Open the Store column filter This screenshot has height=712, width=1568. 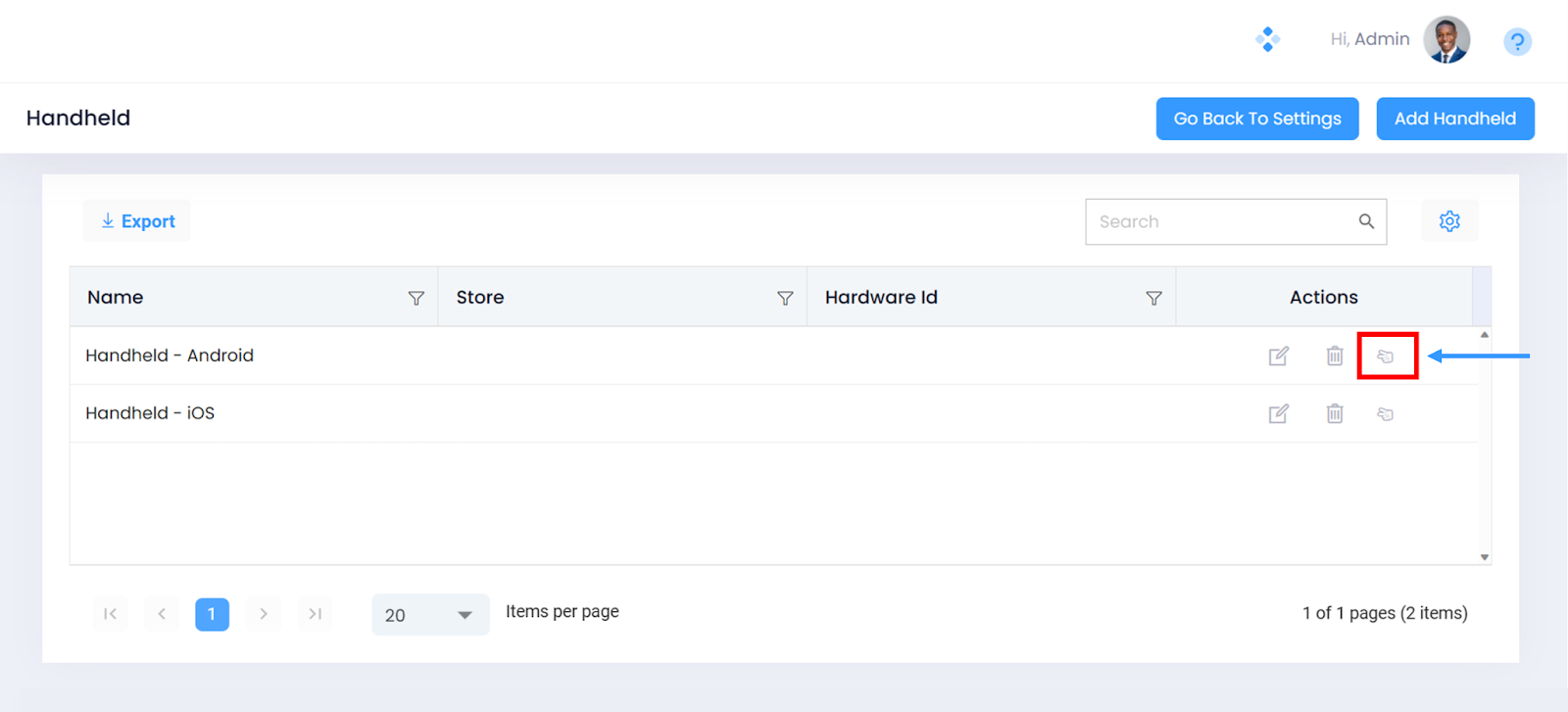tap(785, 298)
